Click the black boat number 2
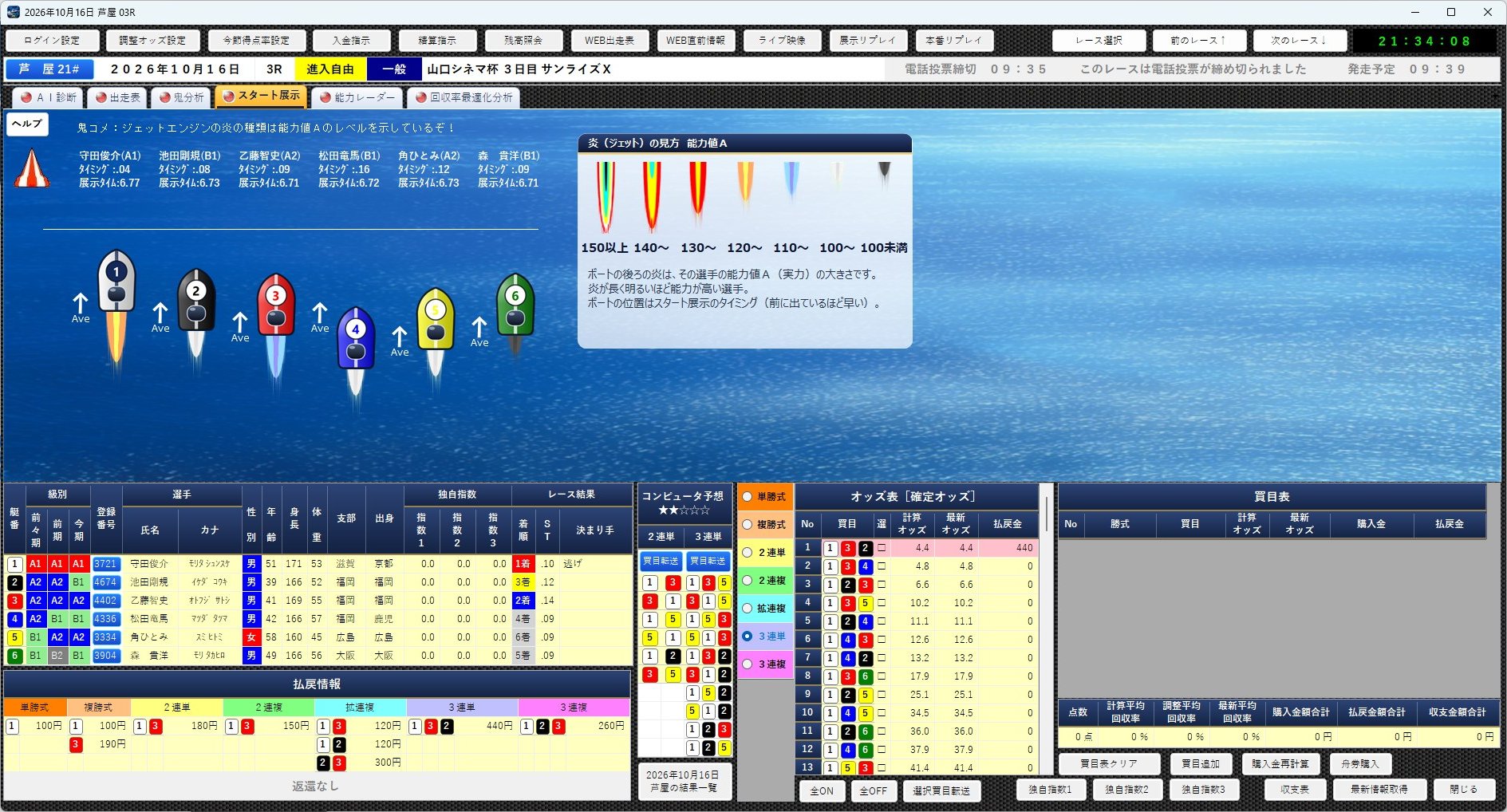Viewport: 1507px width, 812px height. click(196, 299)
